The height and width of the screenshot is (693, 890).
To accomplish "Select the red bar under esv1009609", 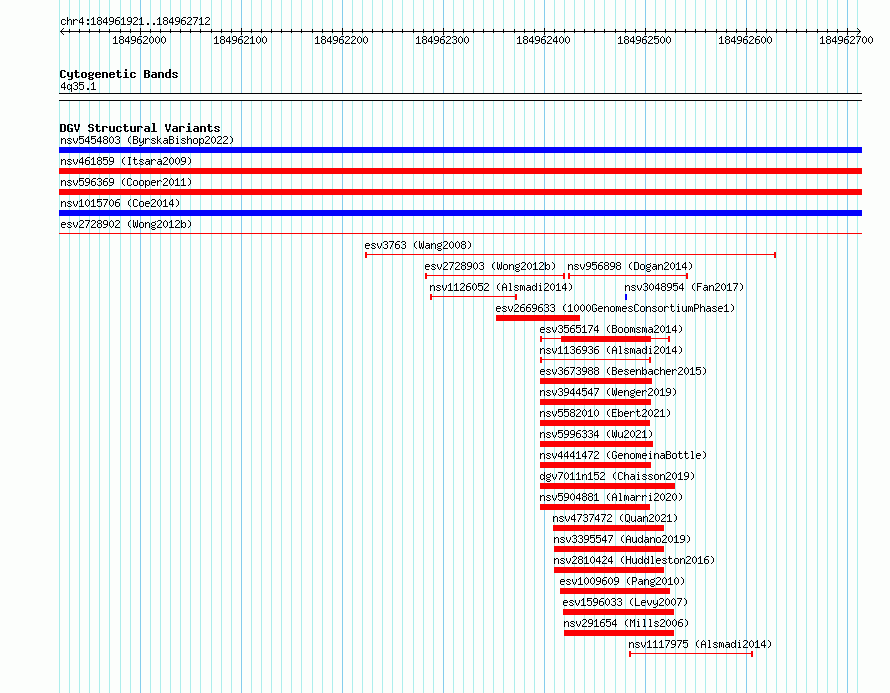I will point(615,591).
